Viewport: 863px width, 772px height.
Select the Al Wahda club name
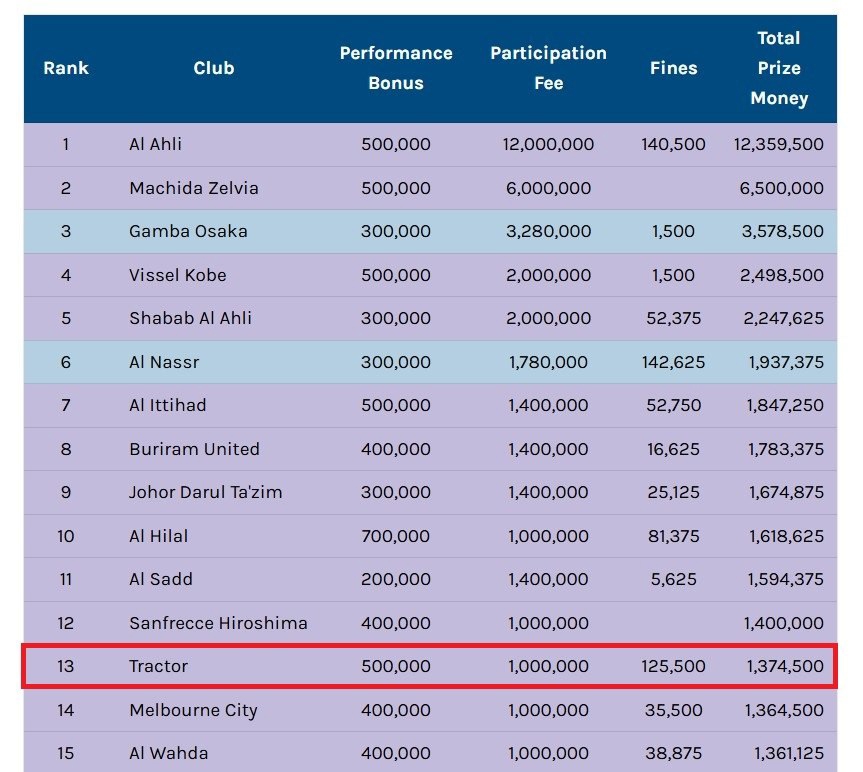click(168, 753)
